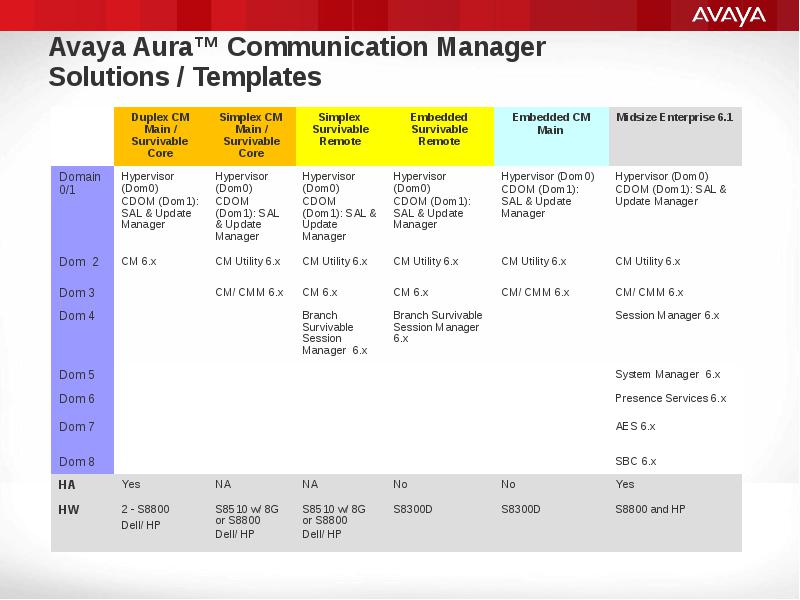800x600 pixels.
Task: Select the 'S8800 and HP' hardware cell
Action: 650,510
